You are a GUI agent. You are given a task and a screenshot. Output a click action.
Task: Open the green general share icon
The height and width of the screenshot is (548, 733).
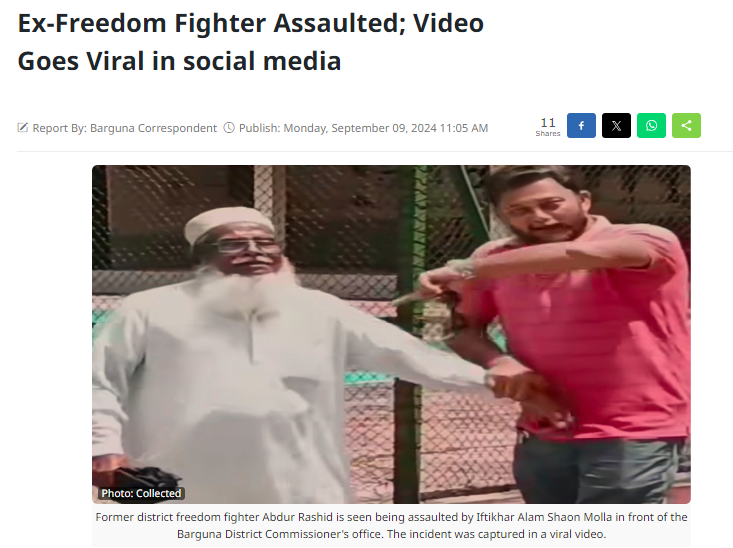686,125
